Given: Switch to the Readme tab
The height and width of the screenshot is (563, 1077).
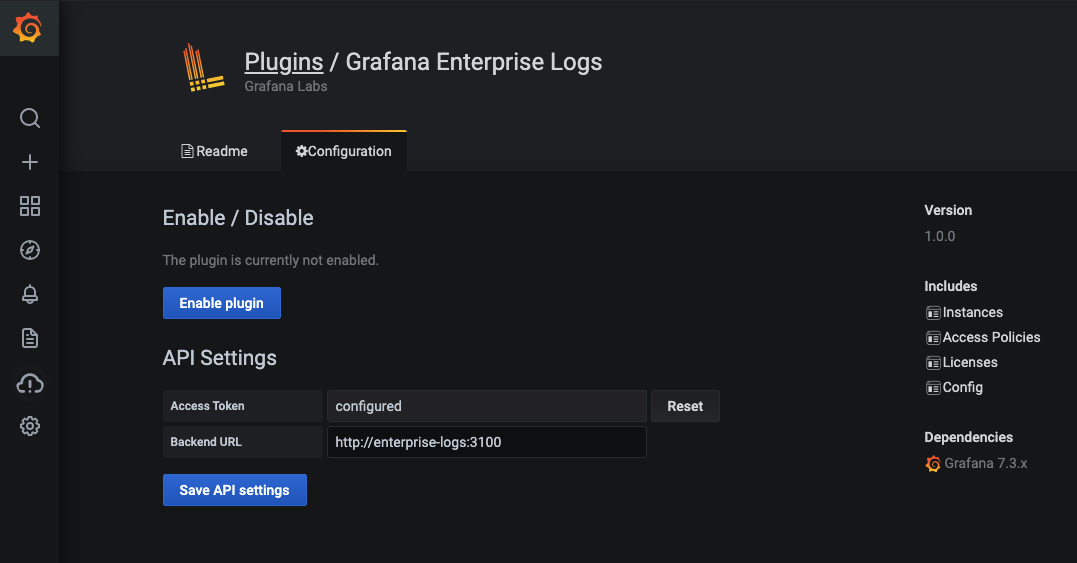Looking at the screenshot, I should [214, 152].
